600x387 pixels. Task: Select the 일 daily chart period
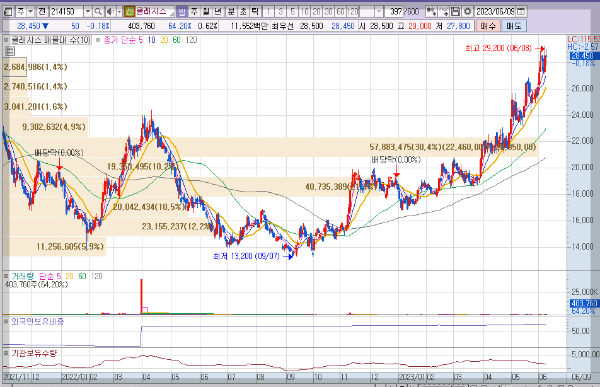point(182,12)
